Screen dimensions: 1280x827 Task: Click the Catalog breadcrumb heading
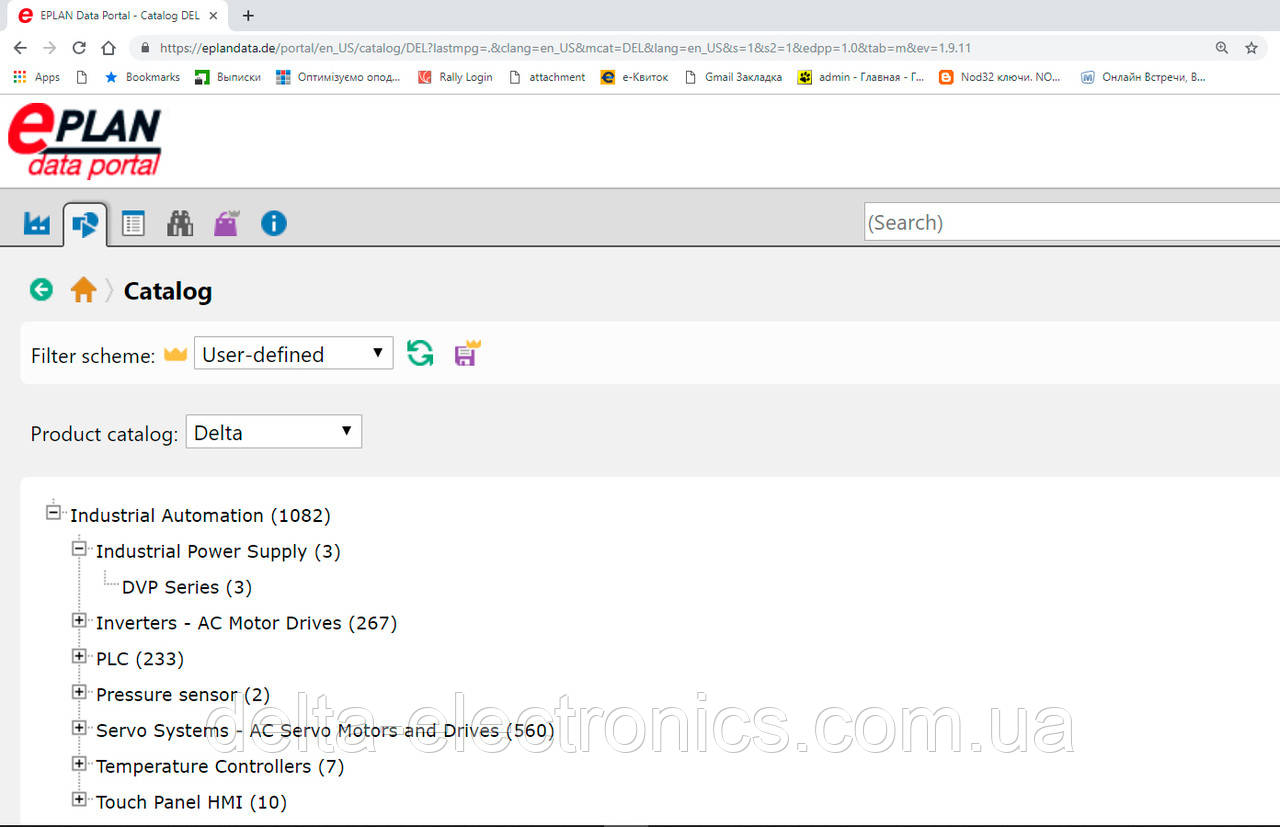pos(168,291)
